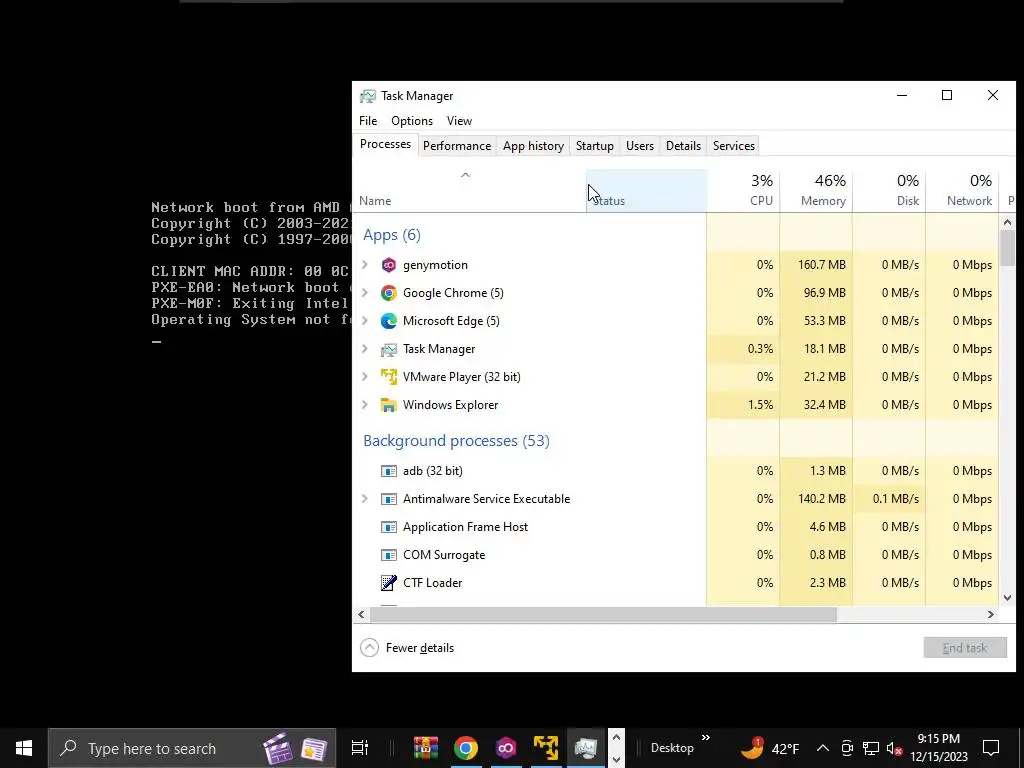Click the Task Manager taskbar button
The height and width of the screenshot is (768, 1024).
(586, 748)
